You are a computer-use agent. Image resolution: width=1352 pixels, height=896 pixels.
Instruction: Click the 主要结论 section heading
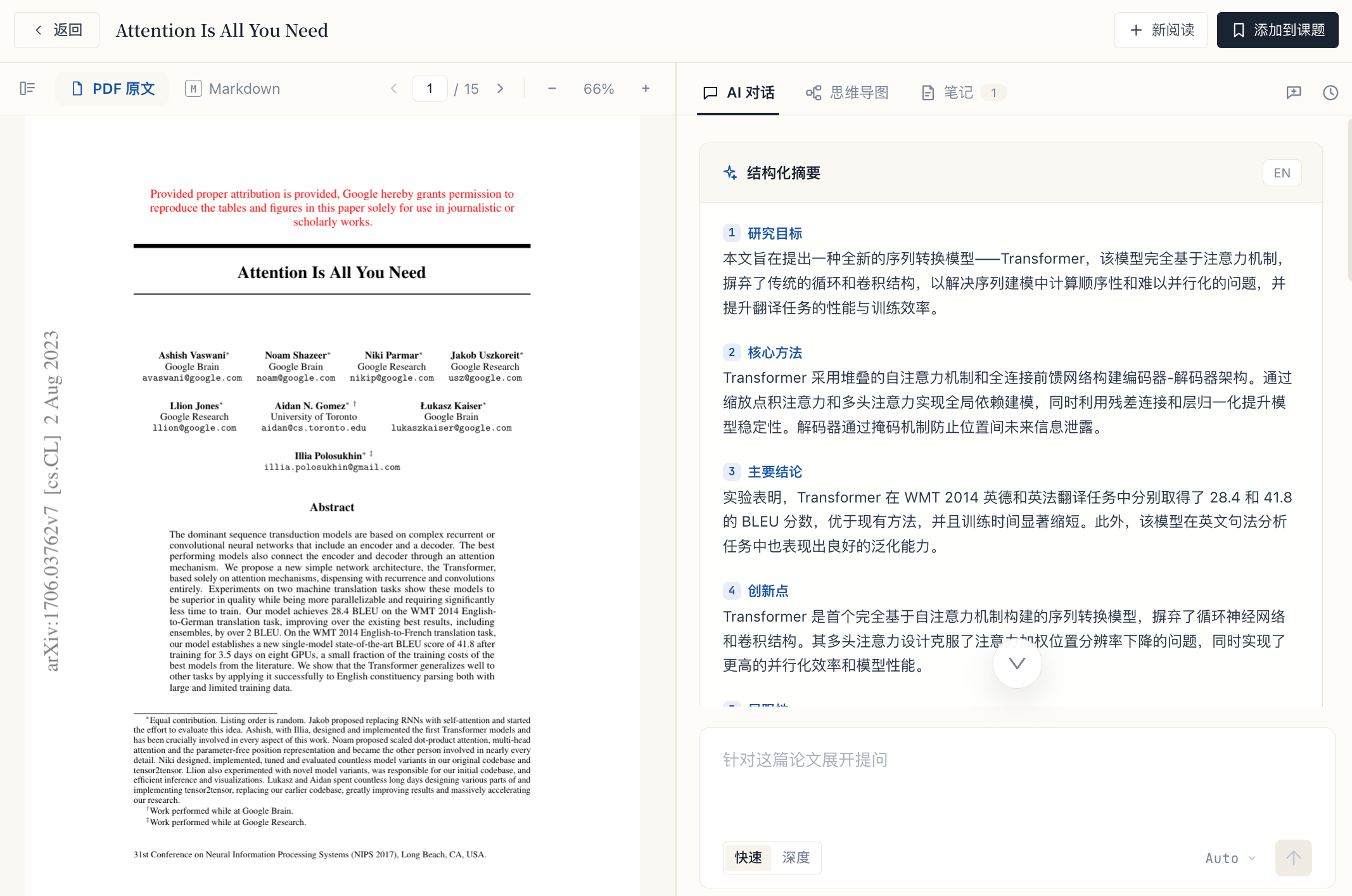click(x=775, y=471)
